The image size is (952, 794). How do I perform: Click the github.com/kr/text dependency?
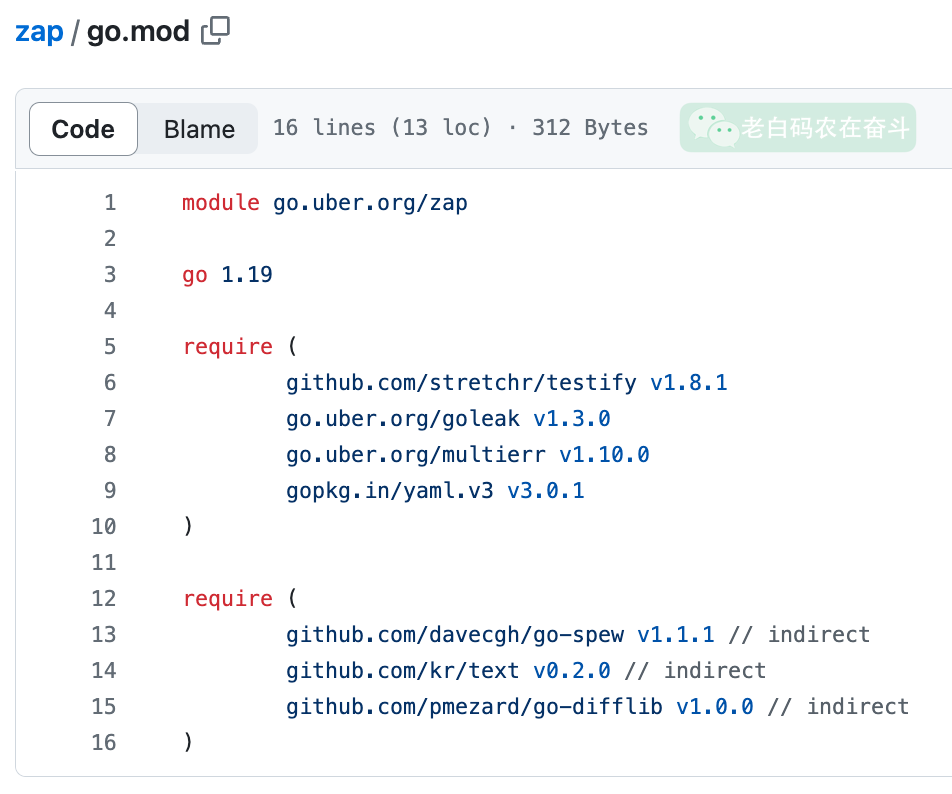[x=402, y=670]
